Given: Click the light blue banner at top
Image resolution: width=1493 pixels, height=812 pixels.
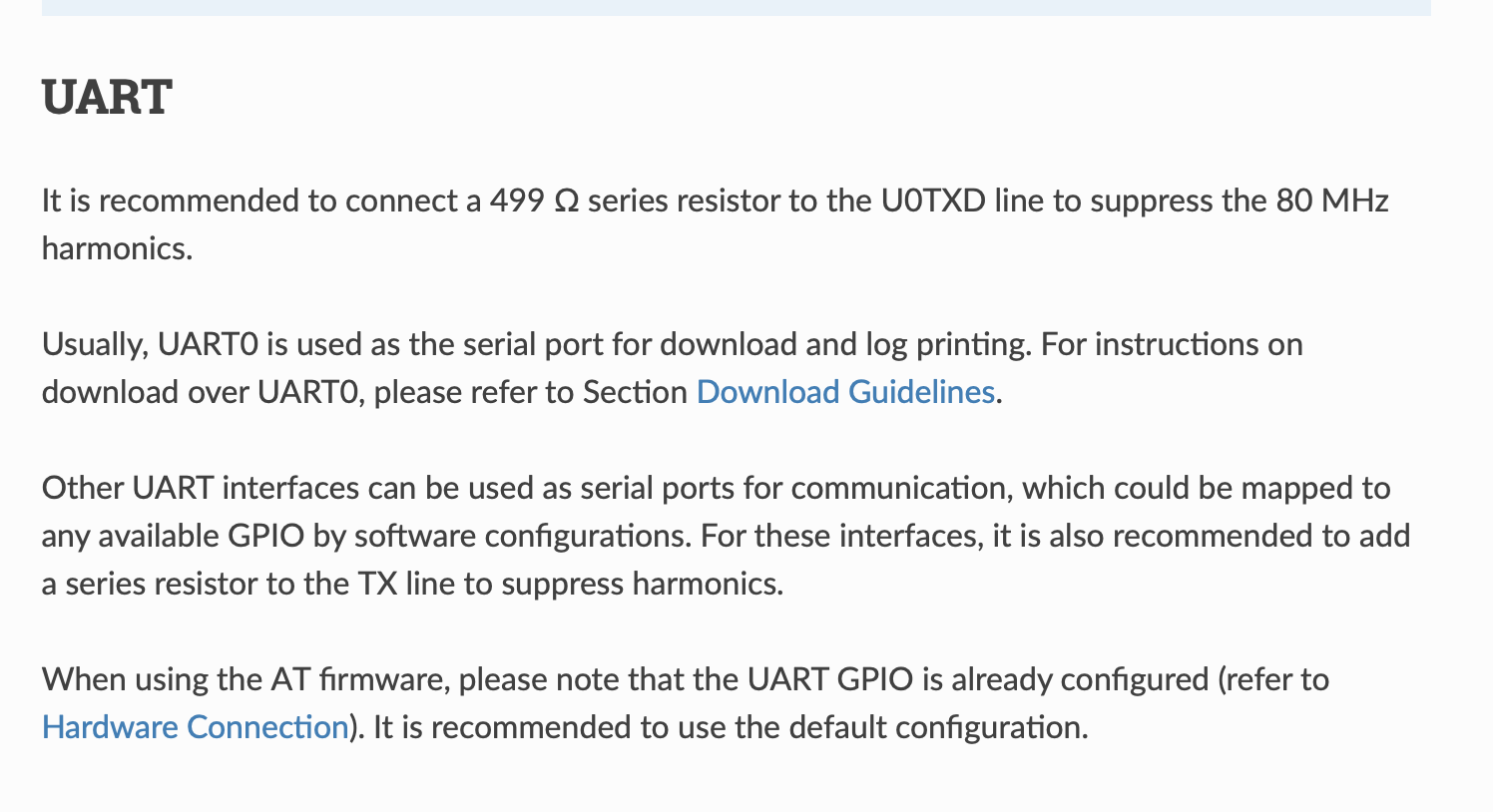Looking at the screenshot, I should tap(737, 7).
